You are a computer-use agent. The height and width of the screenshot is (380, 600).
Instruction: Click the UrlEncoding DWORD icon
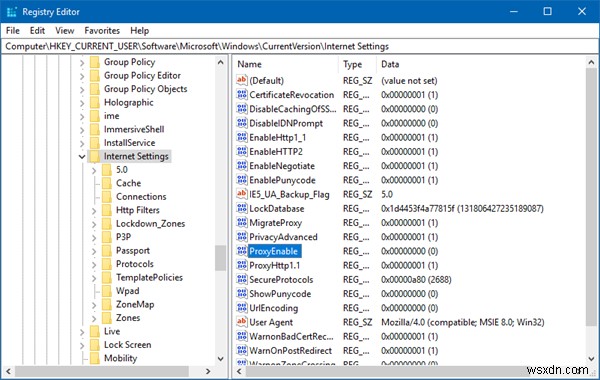241,308
